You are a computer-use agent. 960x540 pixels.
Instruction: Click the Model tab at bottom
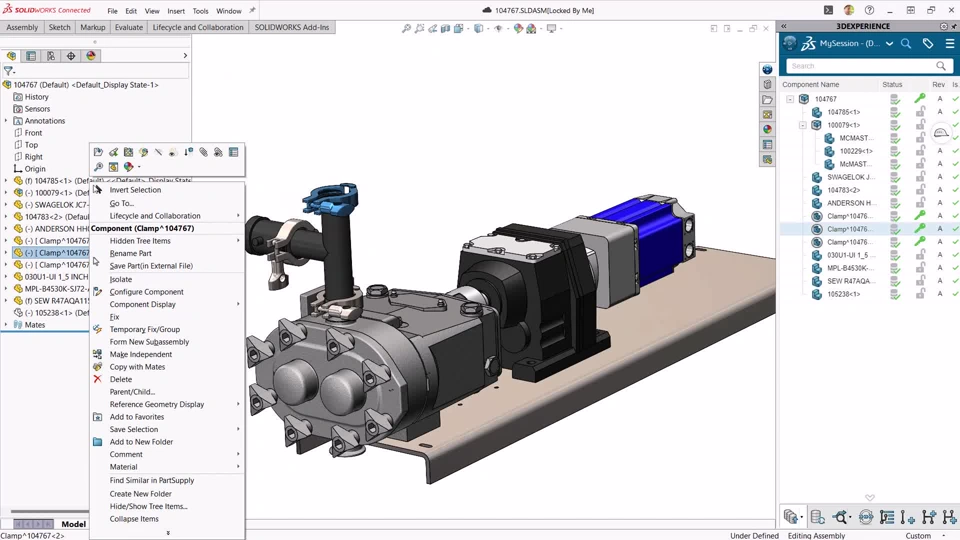pyautogui.click(x=73, y=524)
